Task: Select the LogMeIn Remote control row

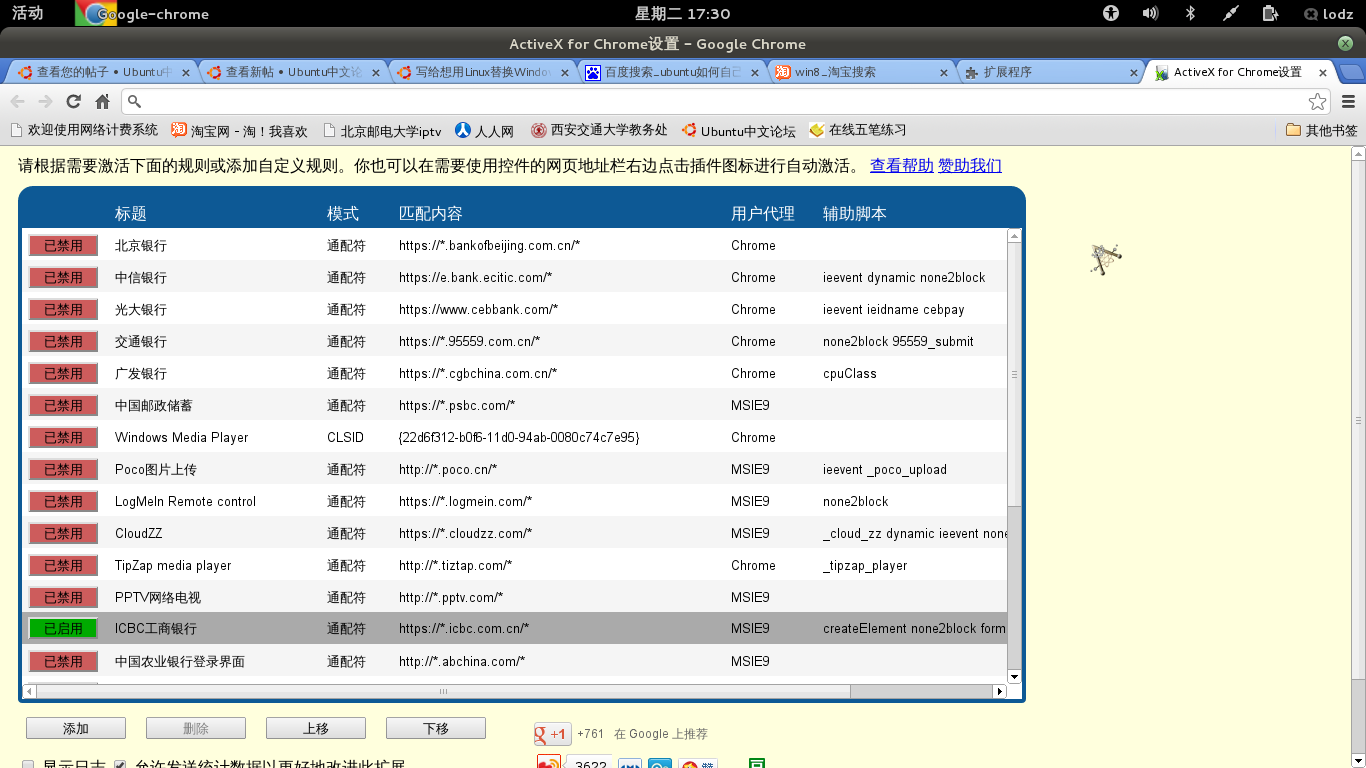Action: click(x=515, y=502)
